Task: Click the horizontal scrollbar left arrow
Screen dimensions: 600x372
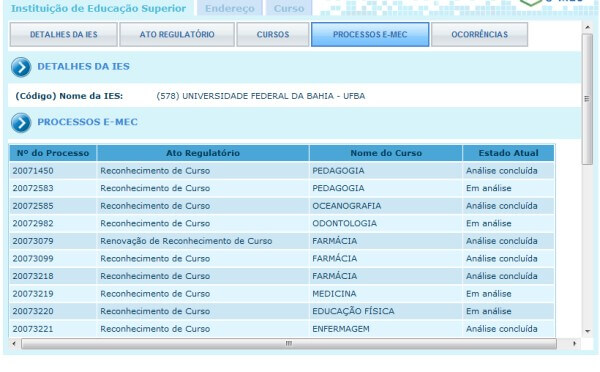Action: tap(14, 344)
